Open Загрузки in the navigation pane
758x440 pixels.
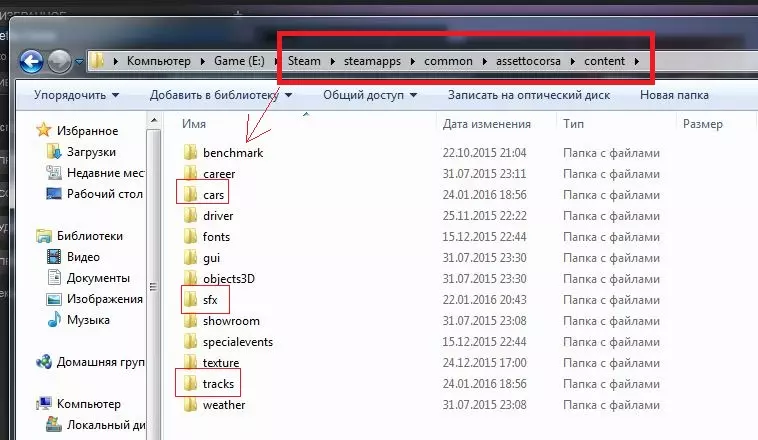tap(81, 152)
